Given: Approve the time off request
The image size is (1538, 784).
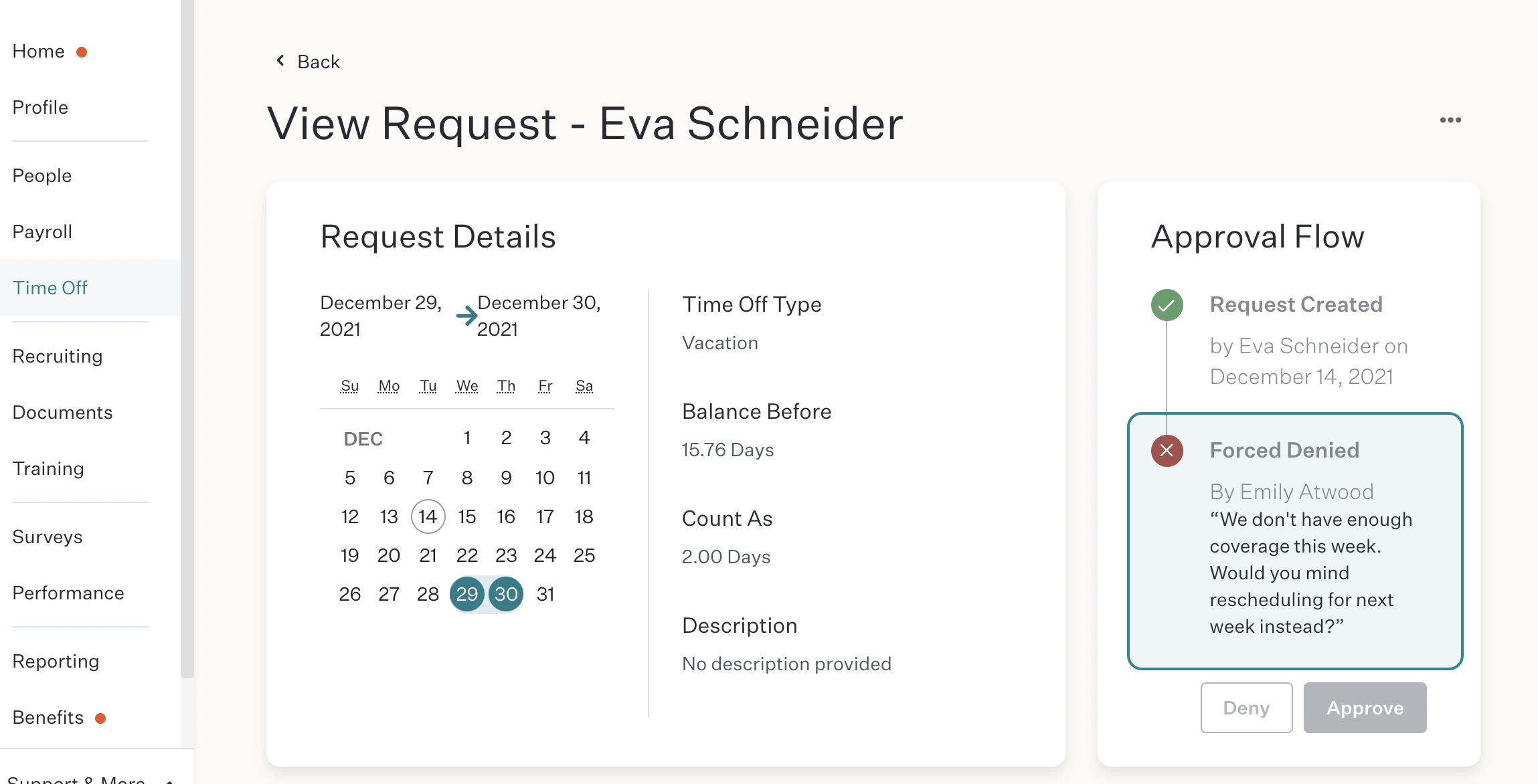Looking at the screenshot, I should click(1365, 708).
